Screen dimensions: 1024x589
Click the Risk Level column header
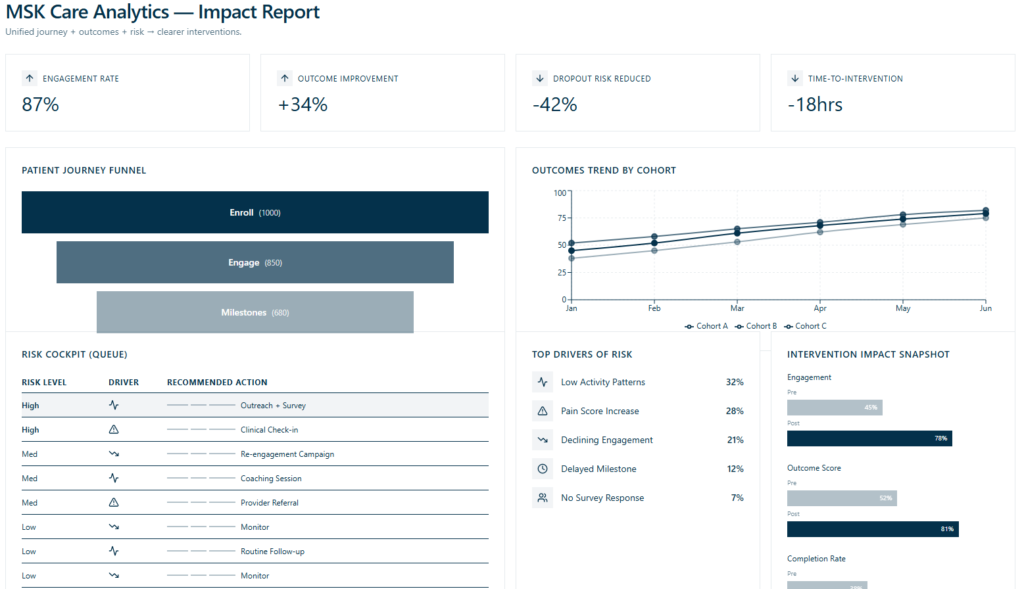(45, 382)
